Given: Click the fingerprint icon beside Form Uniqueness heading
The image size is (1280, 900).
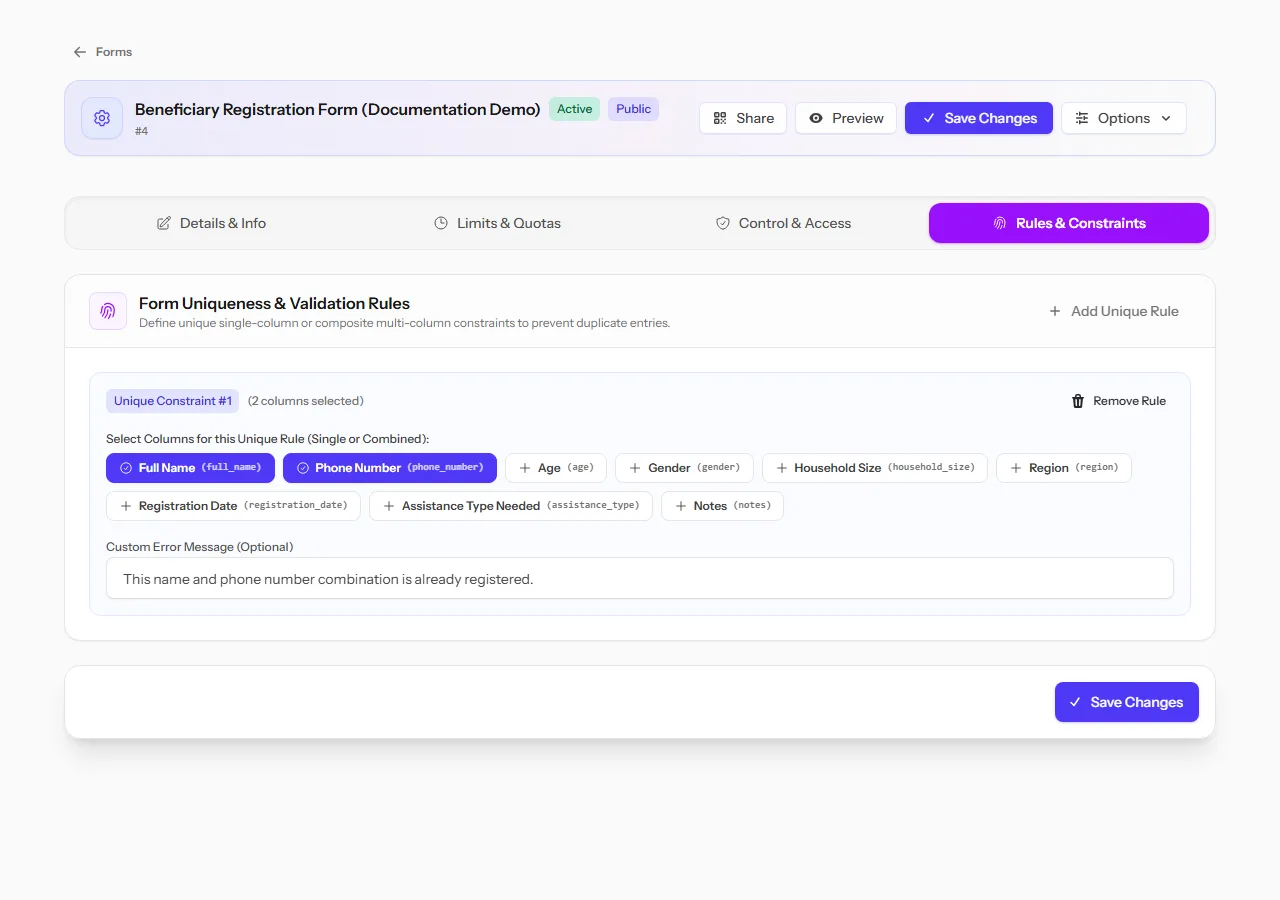Looking at the screenshot, I should click(108, 311).
